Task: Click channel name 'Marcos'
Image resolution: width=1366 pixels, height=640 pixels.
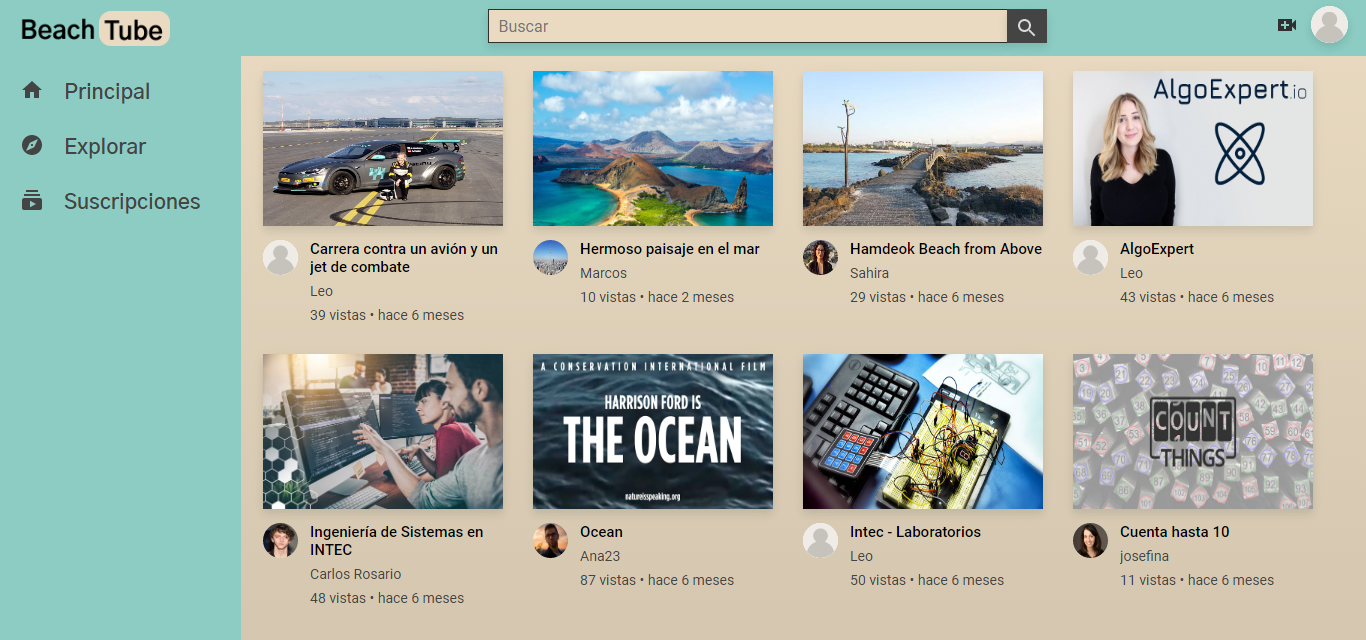Action: click(603, 273)
